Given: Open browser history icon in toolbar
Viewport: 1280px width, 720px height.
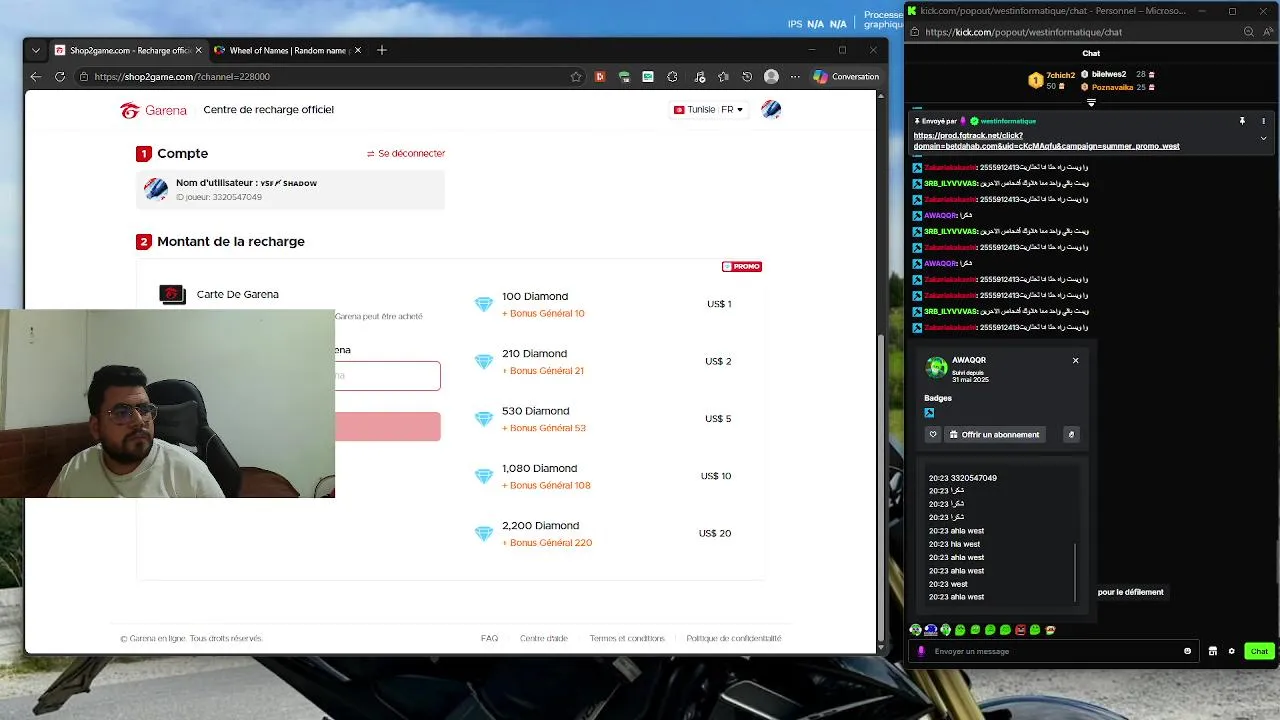Looking at the screenshot, I should click(x=745, y=76).
